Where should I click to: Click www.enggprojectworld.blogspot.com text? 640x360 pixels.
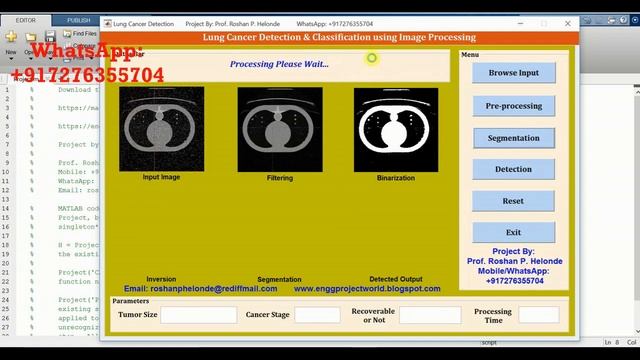367,289
